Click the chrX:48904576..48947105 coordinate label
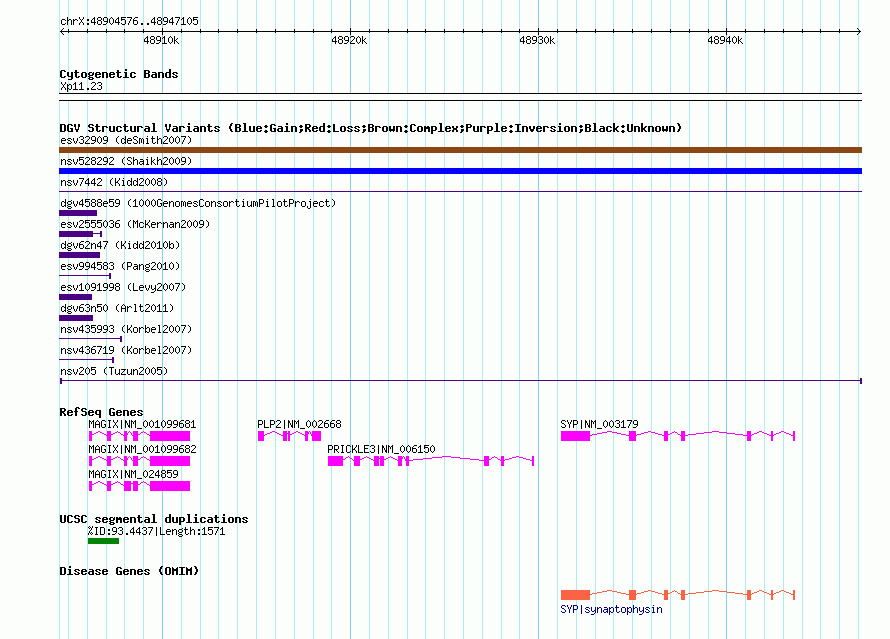This screenshot has height=639, width=890. [129, 21]
